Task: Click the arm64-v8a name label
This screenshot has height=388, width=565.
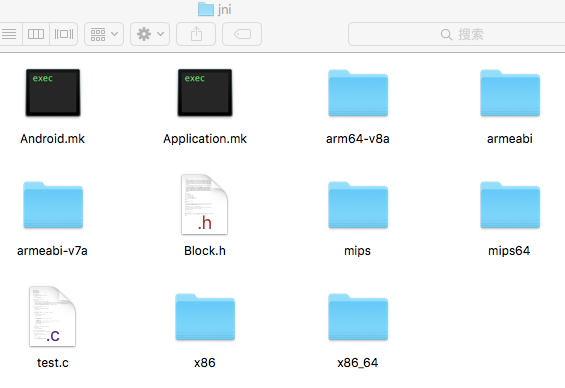Action: (357, 139)
